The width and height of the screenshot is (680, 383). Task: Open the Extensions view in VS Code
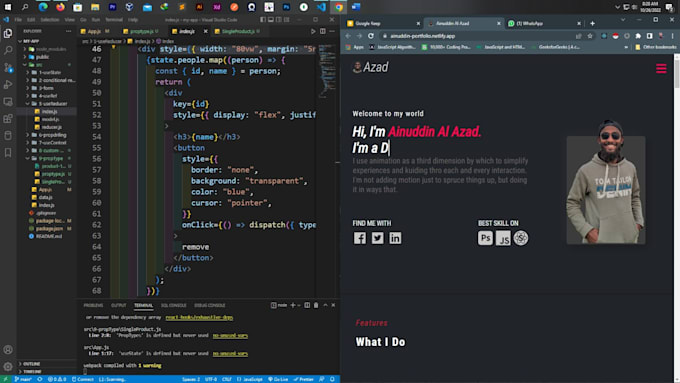8,118
